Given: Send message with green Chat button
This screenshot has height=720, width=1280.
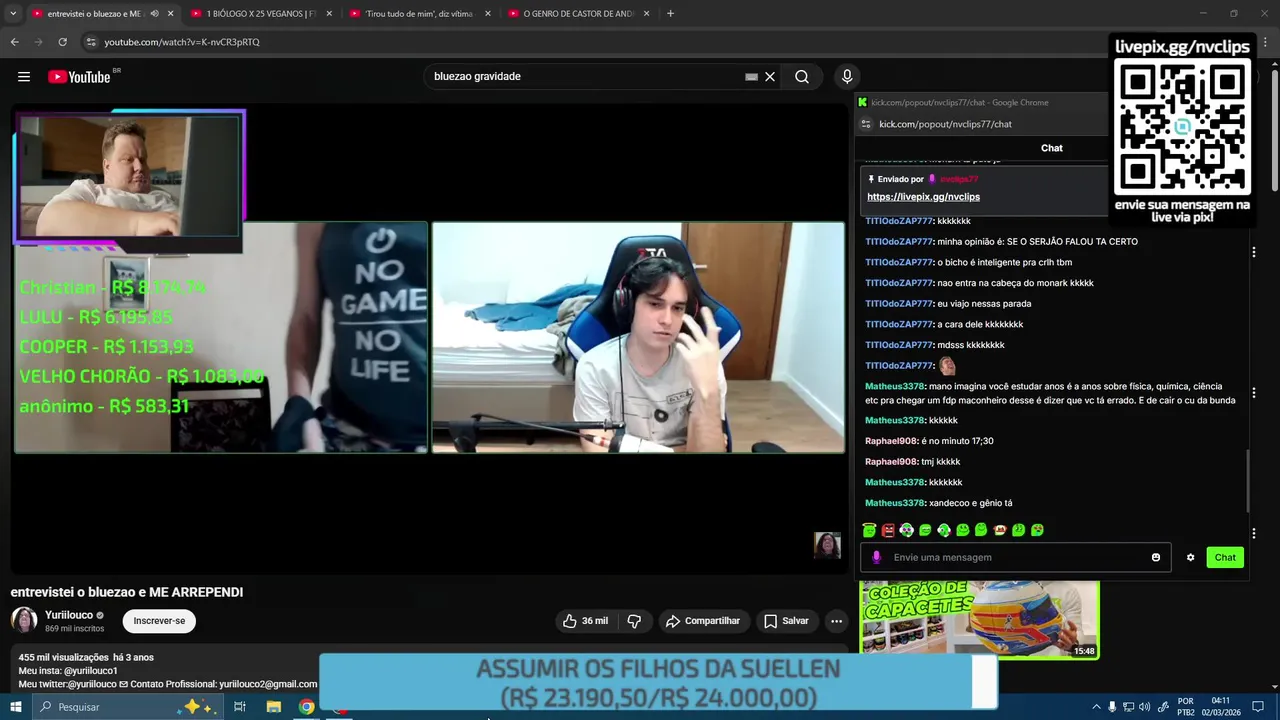Looking at the screenshot, I should tap(1225, 557).
